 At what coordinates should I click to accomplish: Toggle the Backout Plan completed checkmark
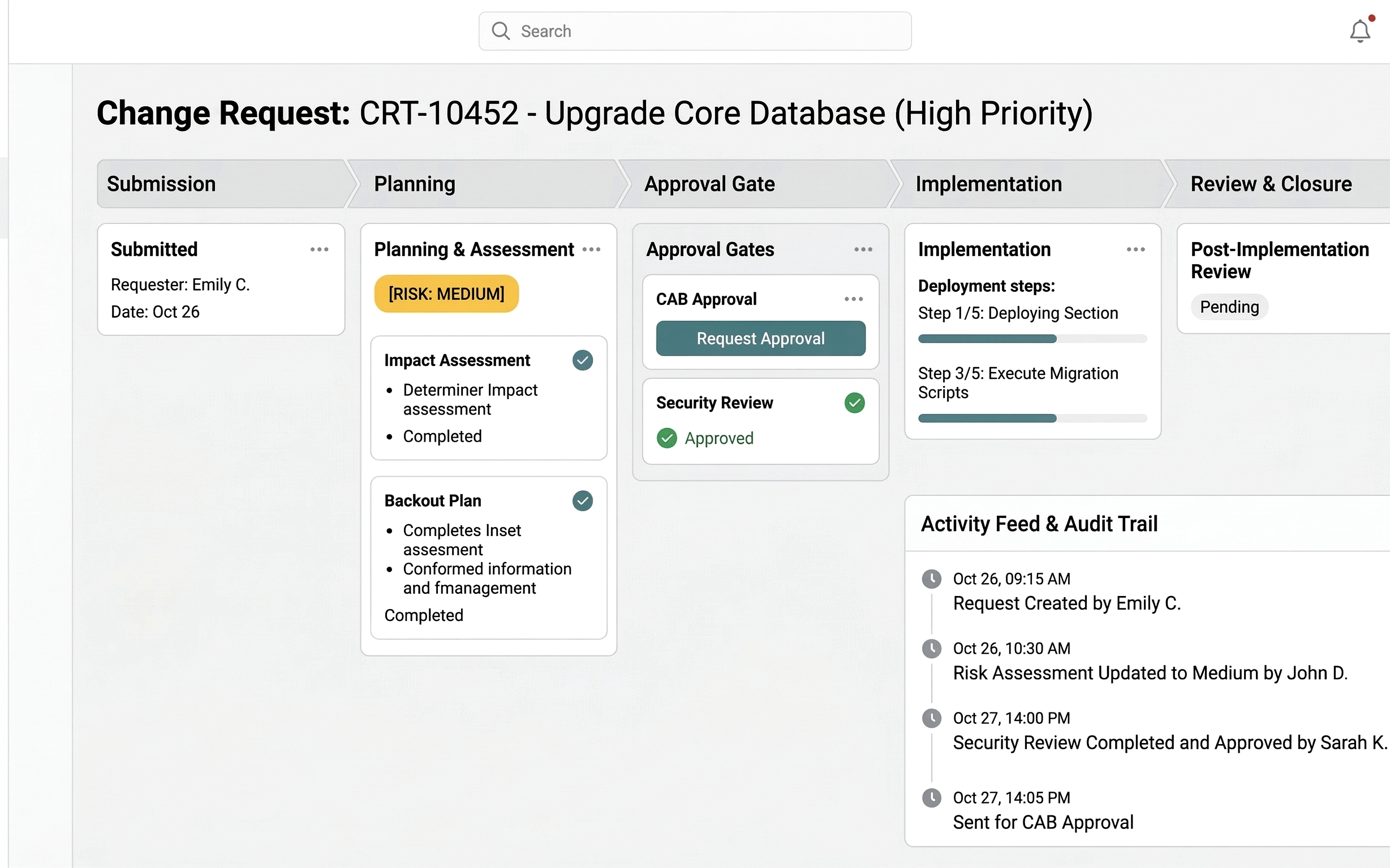click(583, 500)
